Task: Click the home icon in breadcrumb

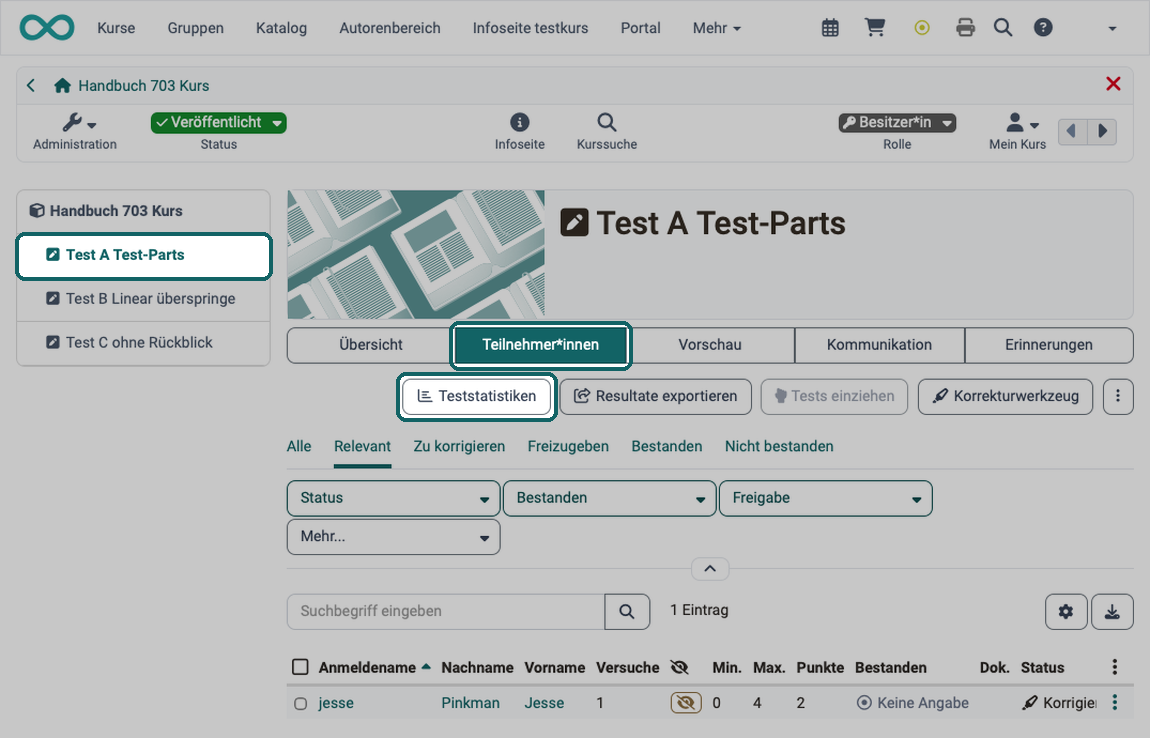Action: tap(62, 85)
